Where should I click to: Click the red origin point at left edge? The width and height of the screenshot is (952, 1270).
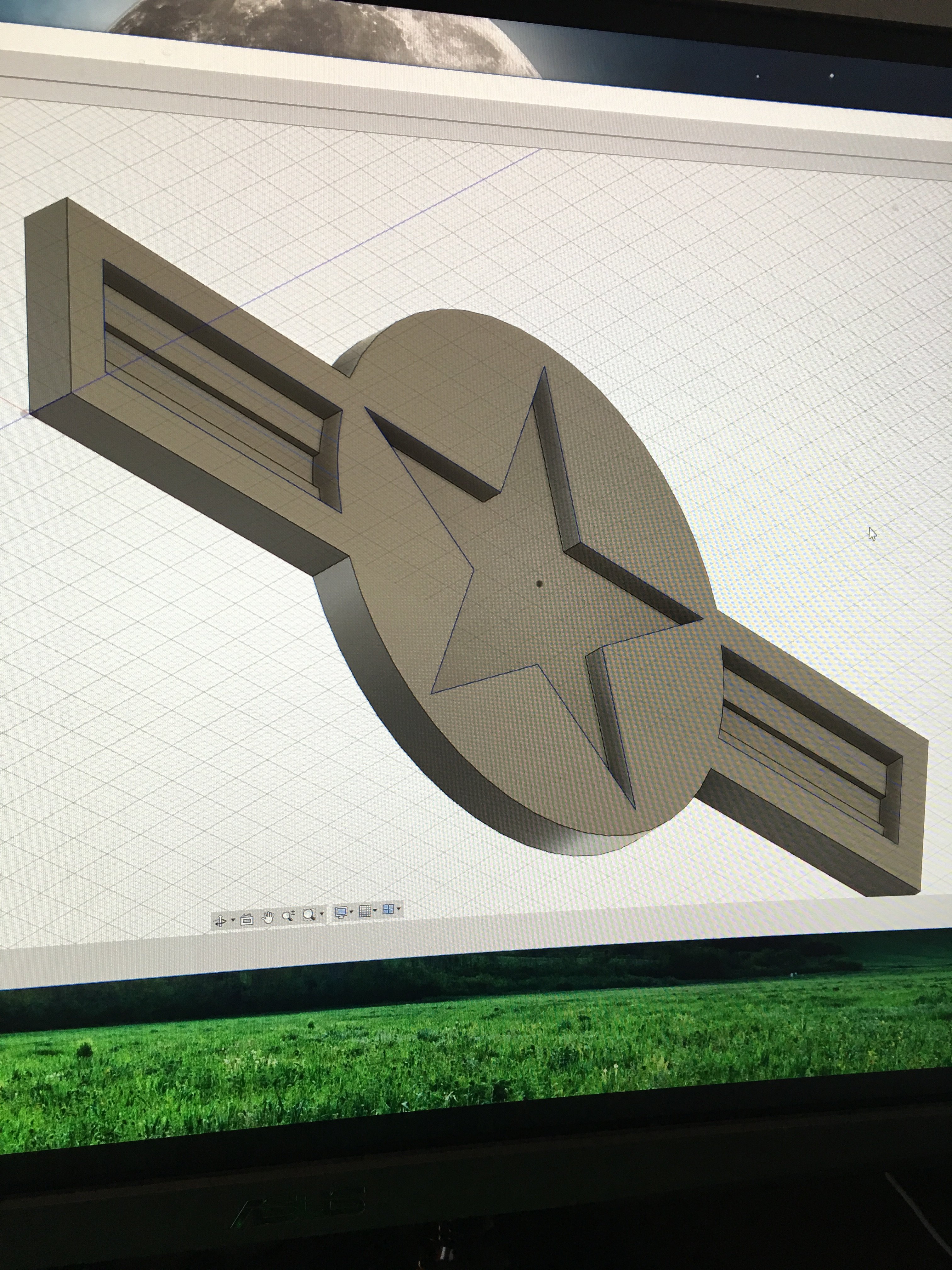pyautogui.click(x=25, y=414)
